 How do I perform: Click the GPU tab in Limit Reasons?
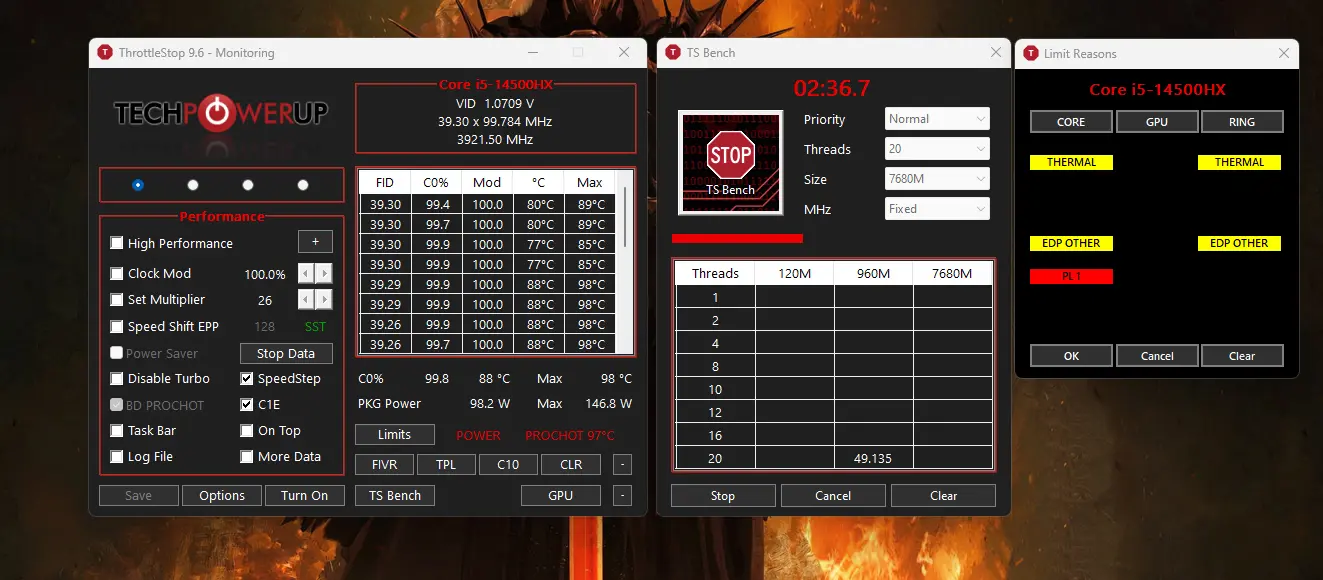[1157, 122]
